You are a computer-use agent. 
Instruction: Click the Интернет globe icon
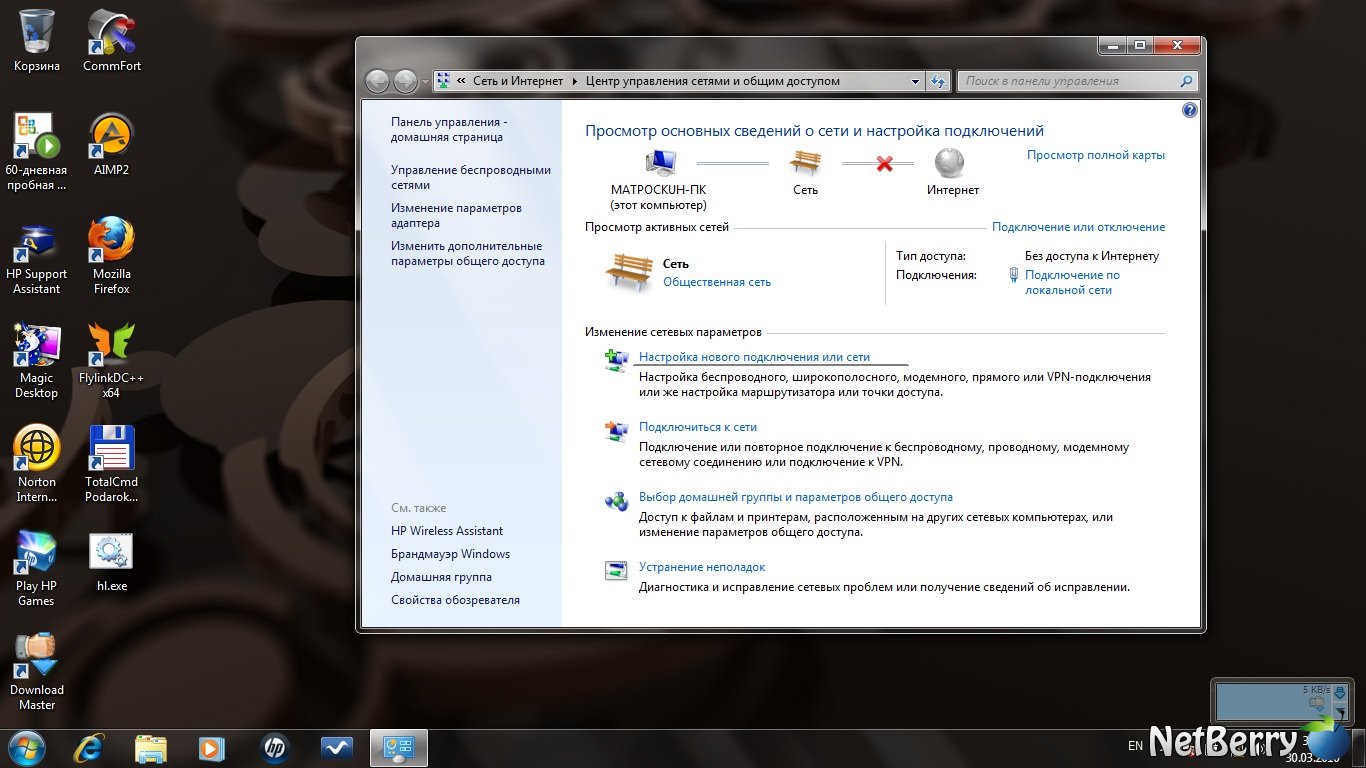point(949,162)
